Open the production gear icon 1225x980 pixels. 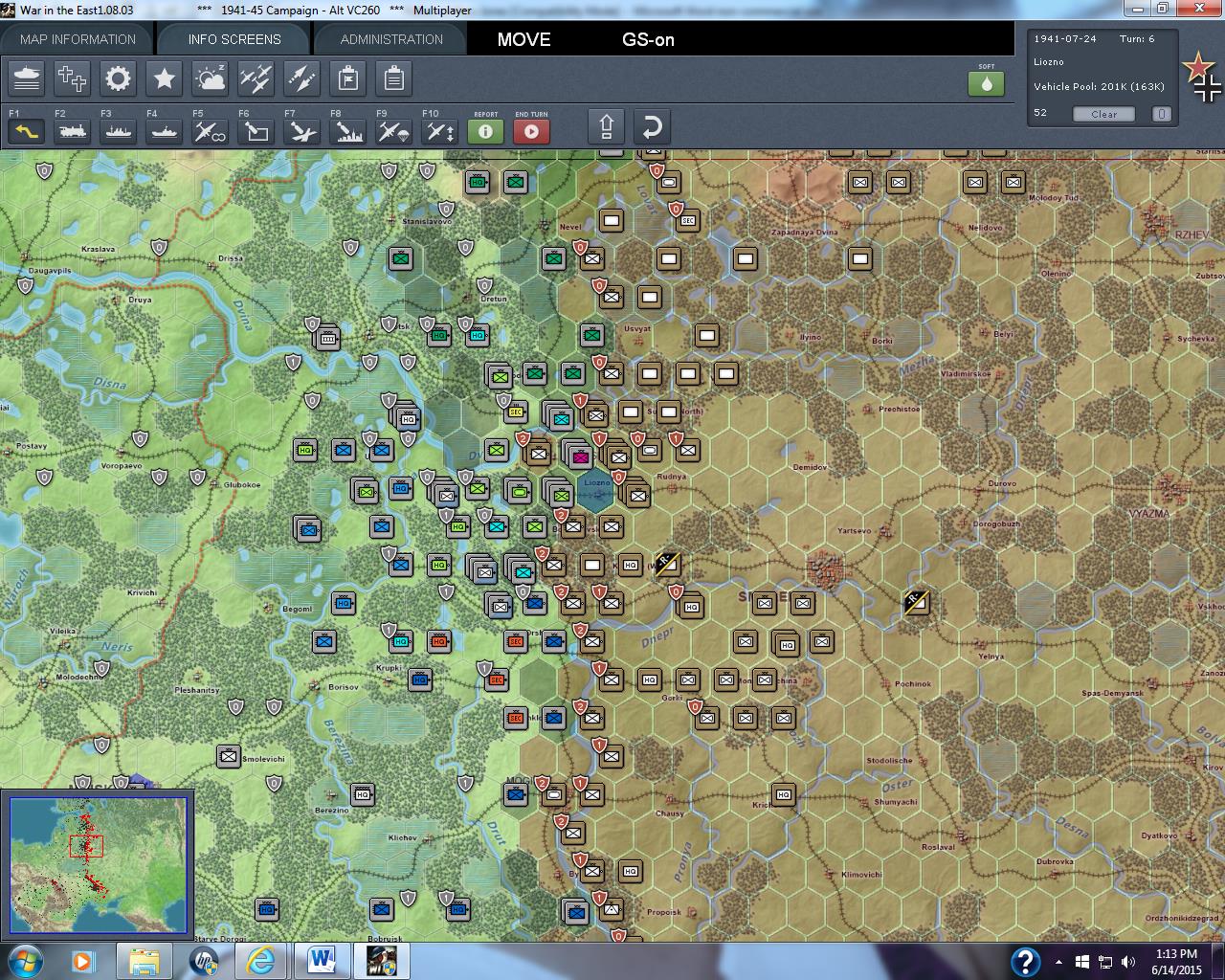(x=119, y=78)
